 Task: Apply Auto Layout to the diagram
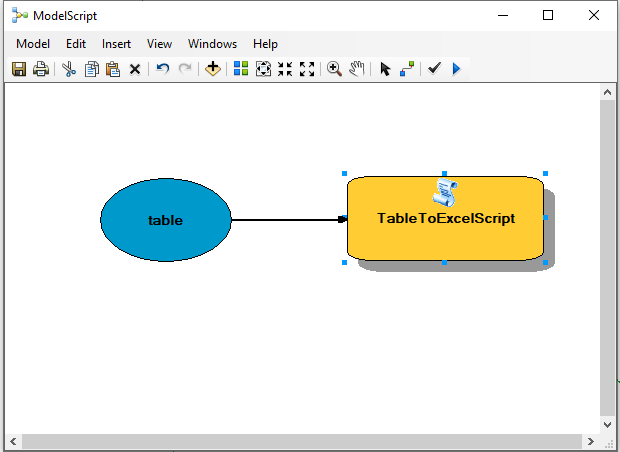click(x=241, y=68)
